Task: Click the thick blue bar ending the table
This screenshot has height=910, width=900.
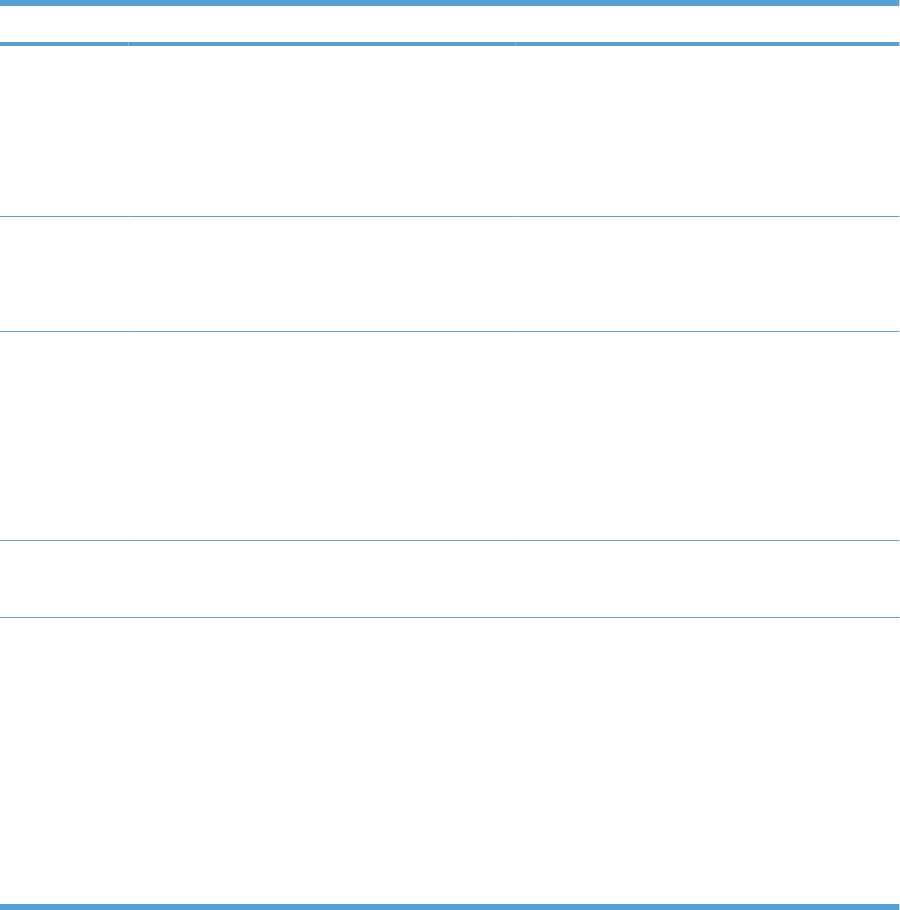Action: point(450,906)
